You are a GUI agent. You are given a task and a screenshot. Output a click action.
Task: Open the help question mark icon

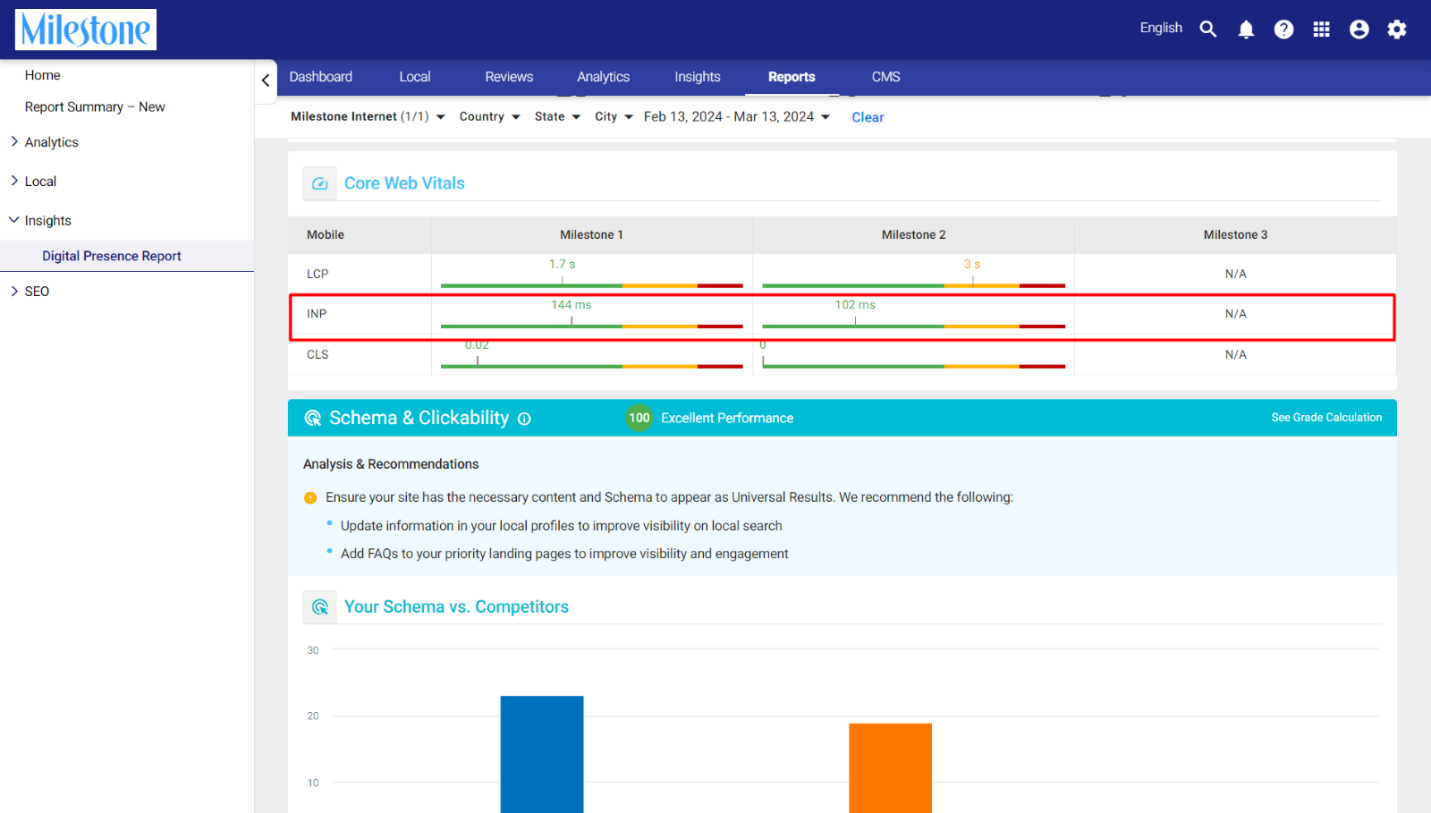[x=1284, y=30]
